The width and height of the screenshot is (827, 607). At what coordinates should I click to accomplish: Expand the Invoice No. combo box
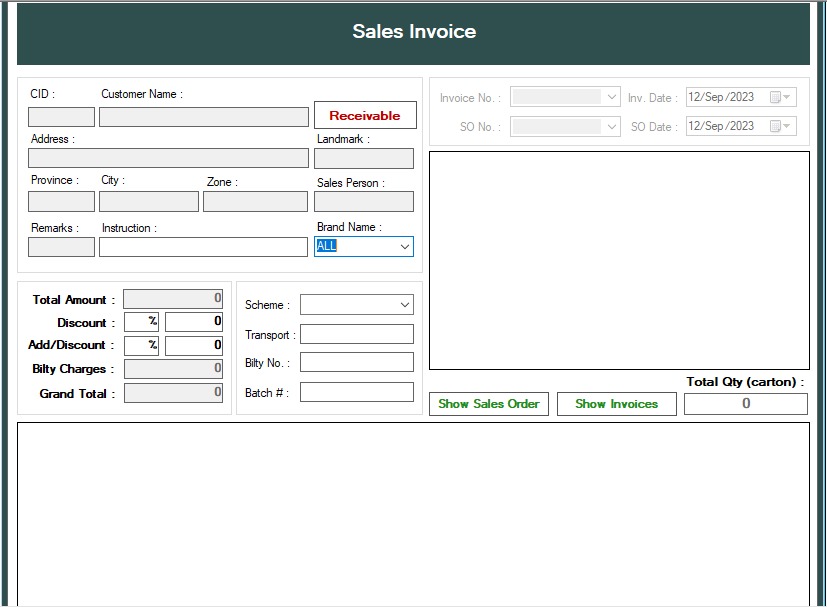(x=612, y=97)
